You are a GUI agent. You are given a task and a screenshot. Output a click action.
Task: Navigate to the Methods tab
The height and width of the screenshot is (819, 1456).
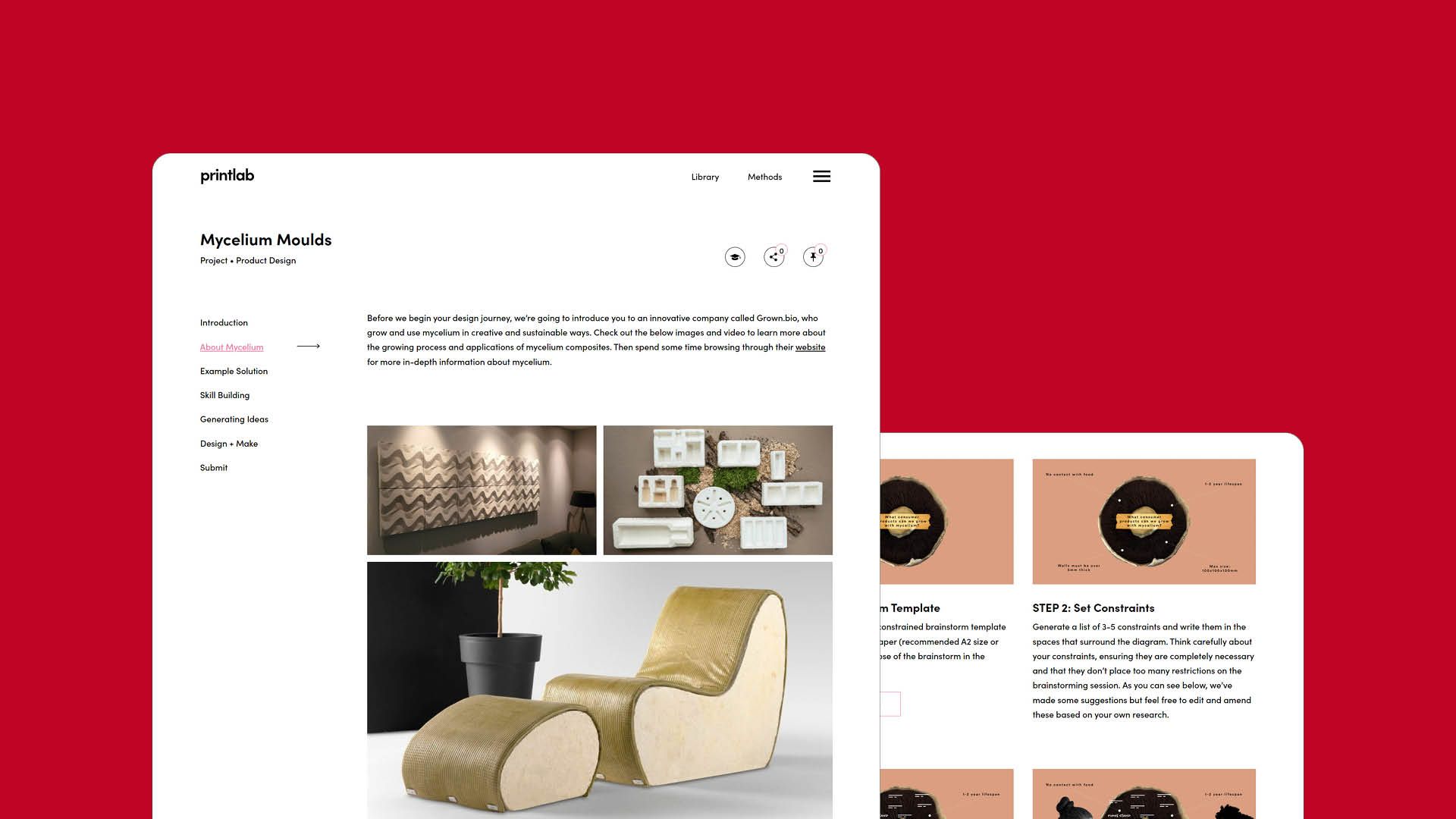[764, 177]
